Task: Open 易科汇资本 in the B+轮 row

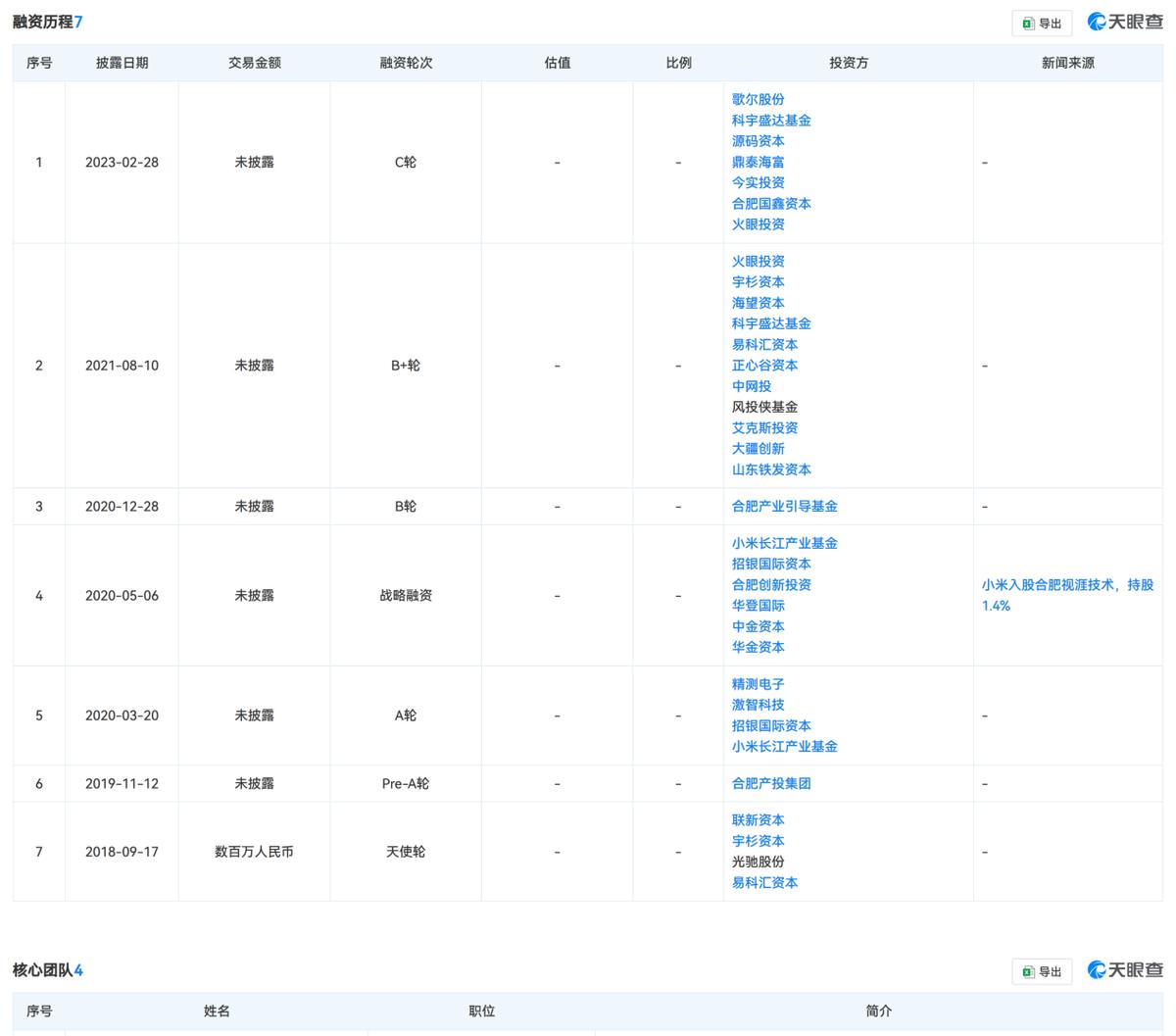Action: (x=764, y=345)
